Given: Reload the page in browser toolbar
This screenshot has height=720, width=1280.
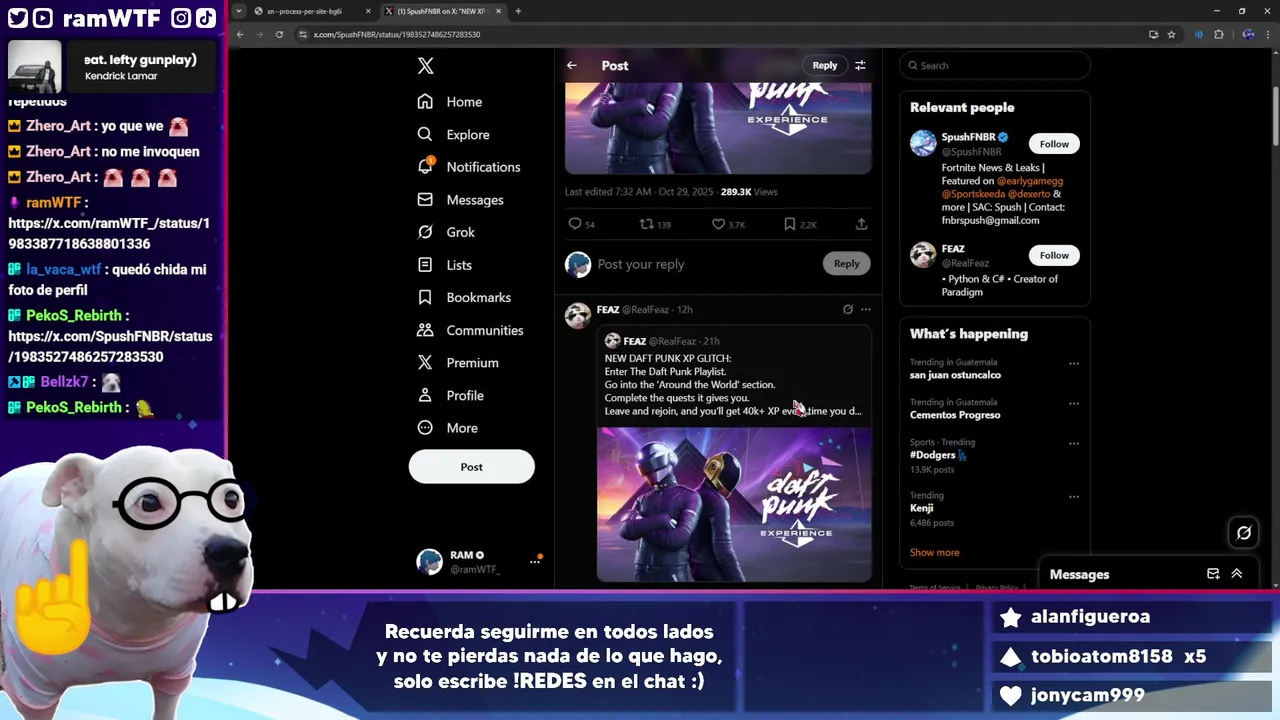Looking at the screenshot, I should [279, 34].
